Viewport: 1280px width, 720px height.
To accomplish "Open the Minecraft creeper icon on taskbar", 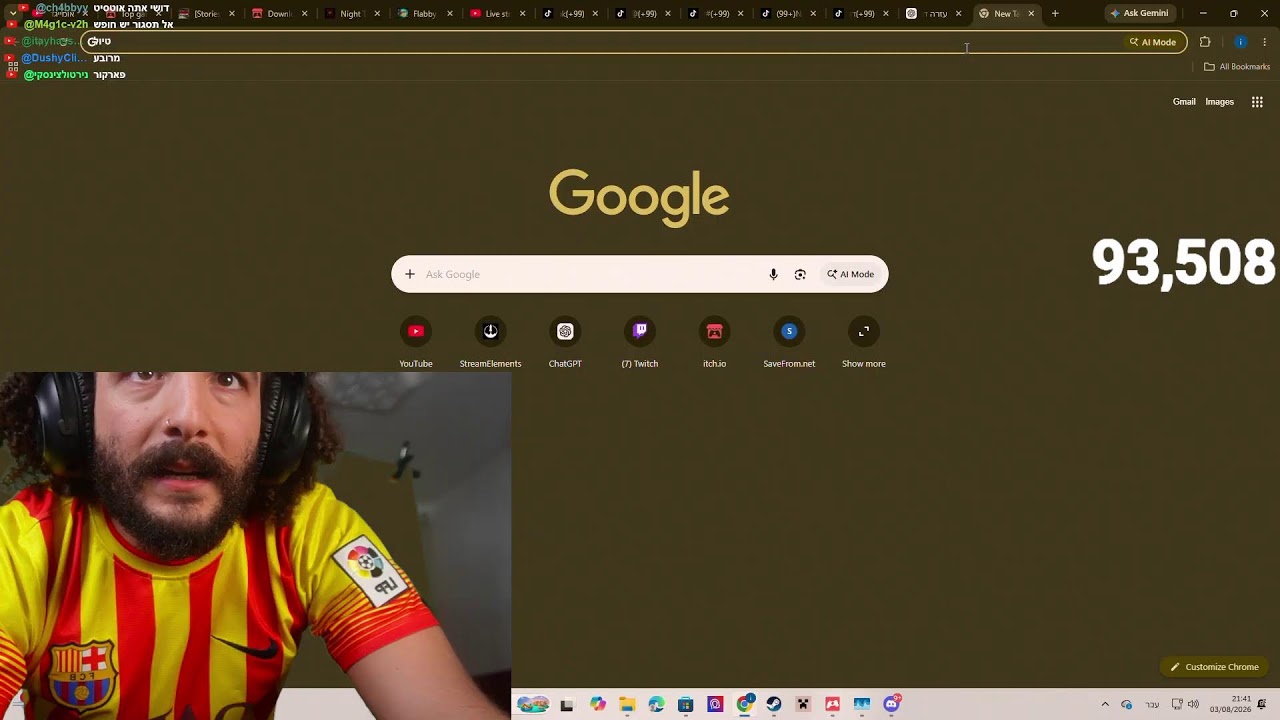I will point(803,704).
